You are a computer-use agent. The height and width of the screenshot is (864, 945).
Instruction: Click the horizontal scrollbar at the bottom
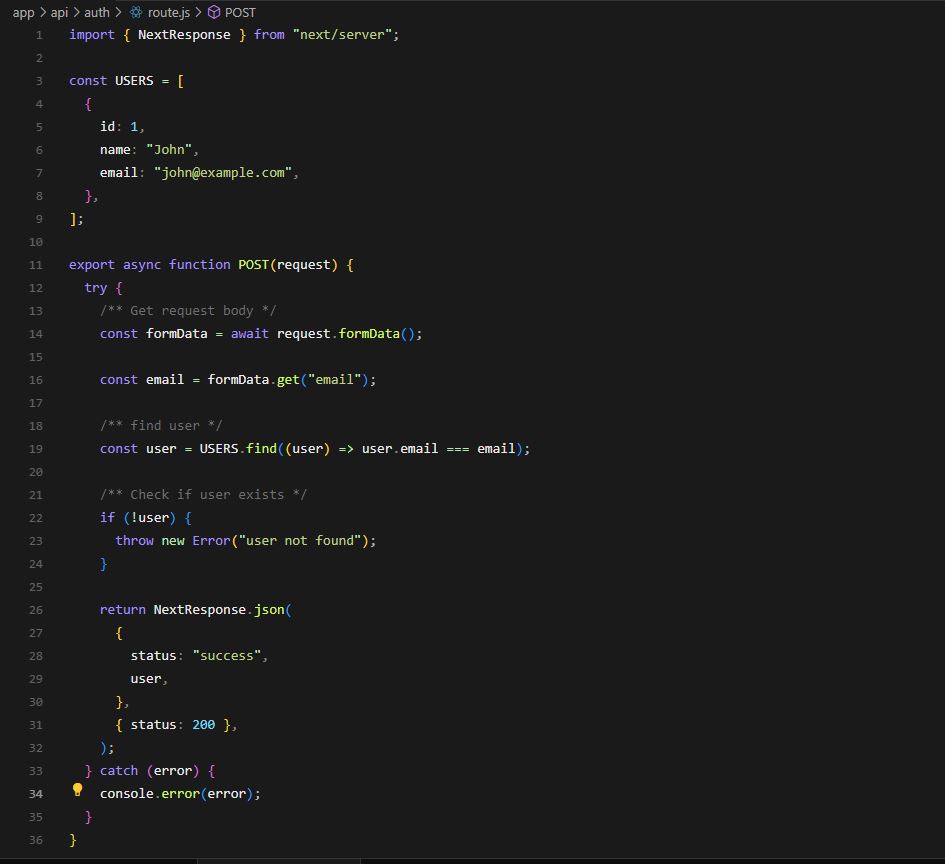click(x=278, y=859)
